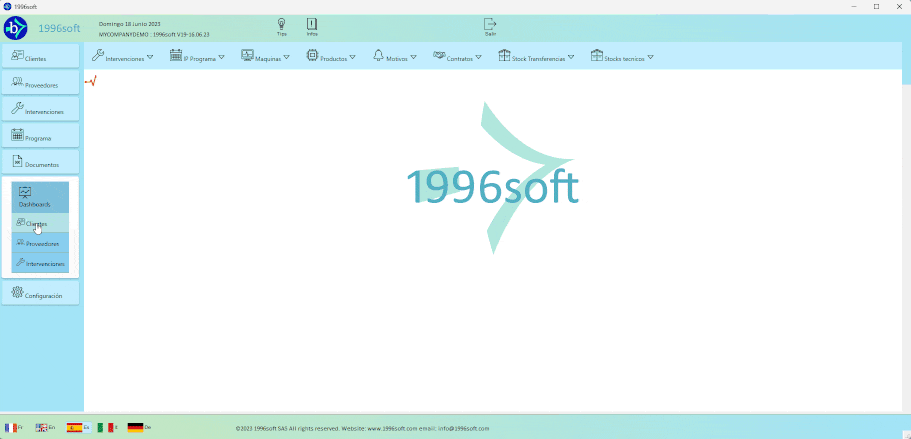
Task: Click the Tips lightbulb icon
Action: point(281,27)
